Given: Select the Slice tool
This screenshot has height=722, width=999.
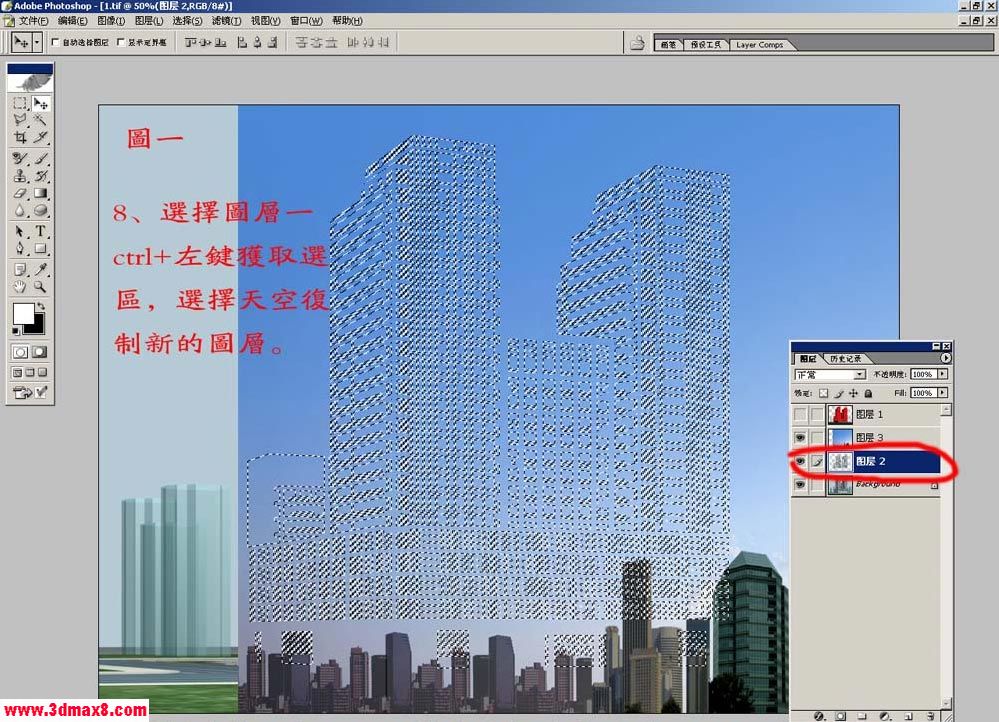Looking at the screenshot, I should click(41, 136).
